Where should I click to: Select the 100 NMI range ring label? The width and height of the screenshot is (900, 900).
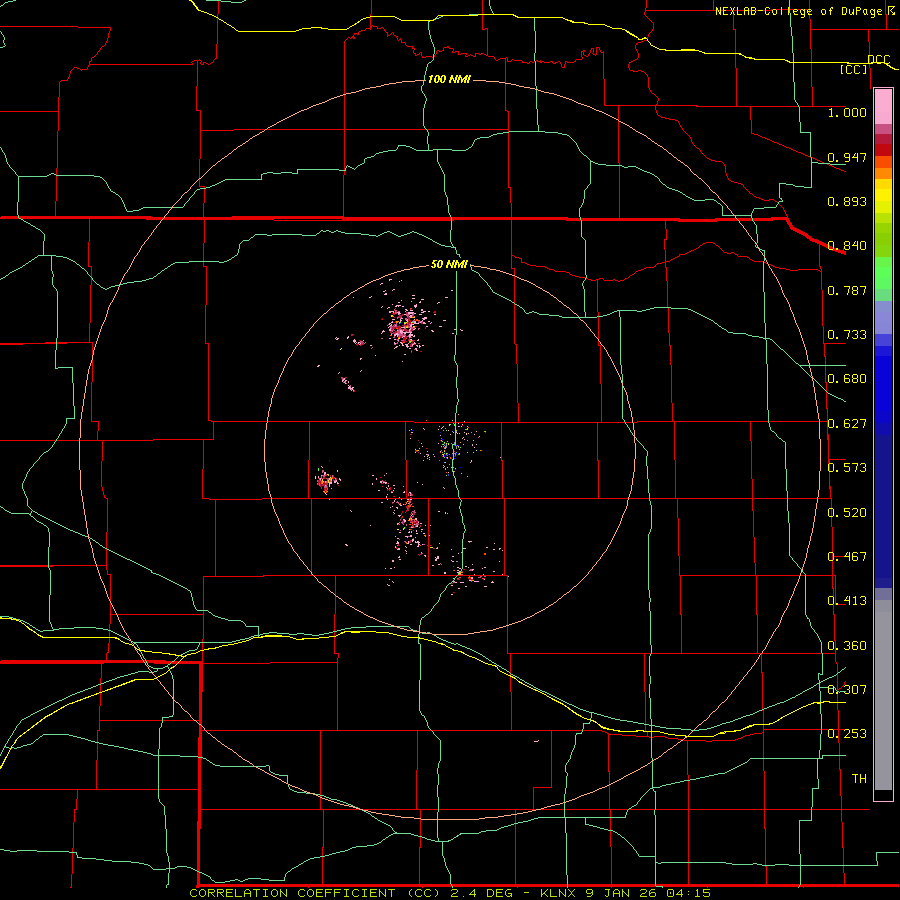click(449, 79)
